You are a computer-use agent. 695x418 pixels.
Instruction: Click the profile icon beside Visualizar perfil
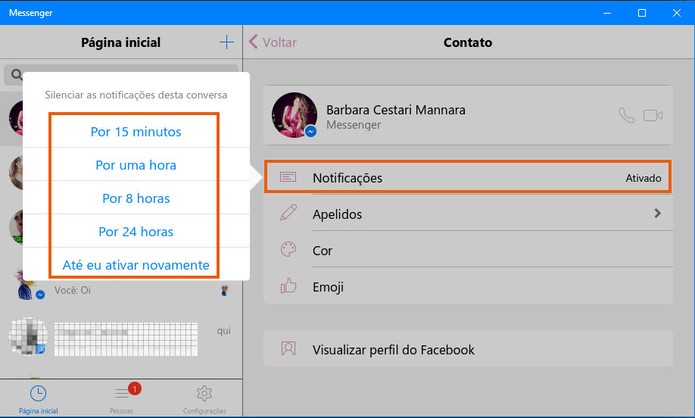[x=288, y=348]
